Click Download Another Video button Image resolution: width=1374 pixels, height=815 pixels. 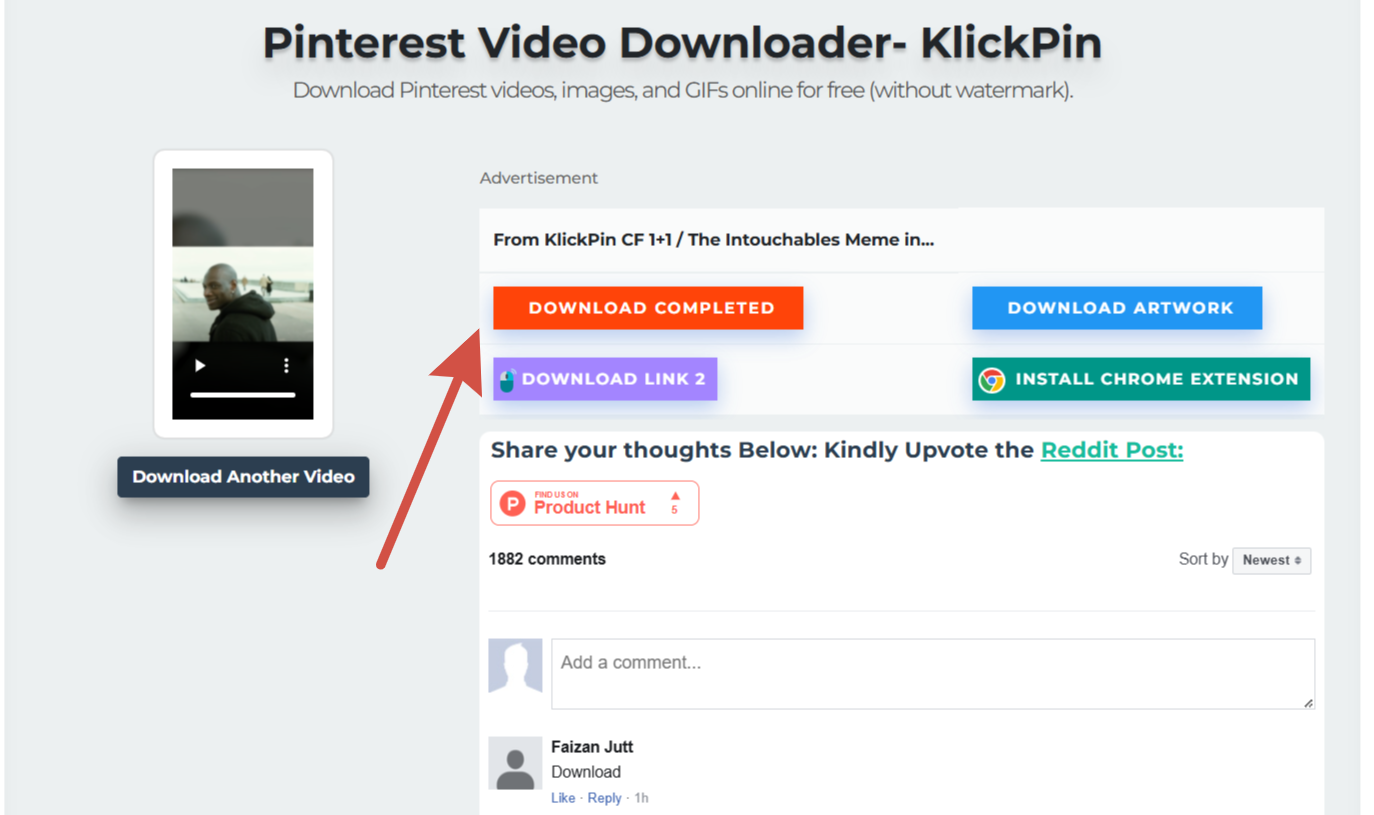[x=243, y=477]
